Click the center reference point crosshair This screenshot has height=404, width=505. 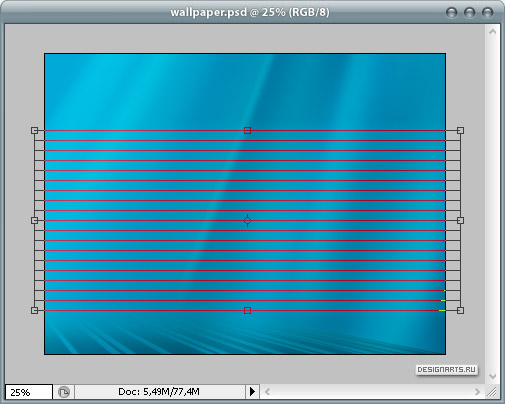coord(247,220)
